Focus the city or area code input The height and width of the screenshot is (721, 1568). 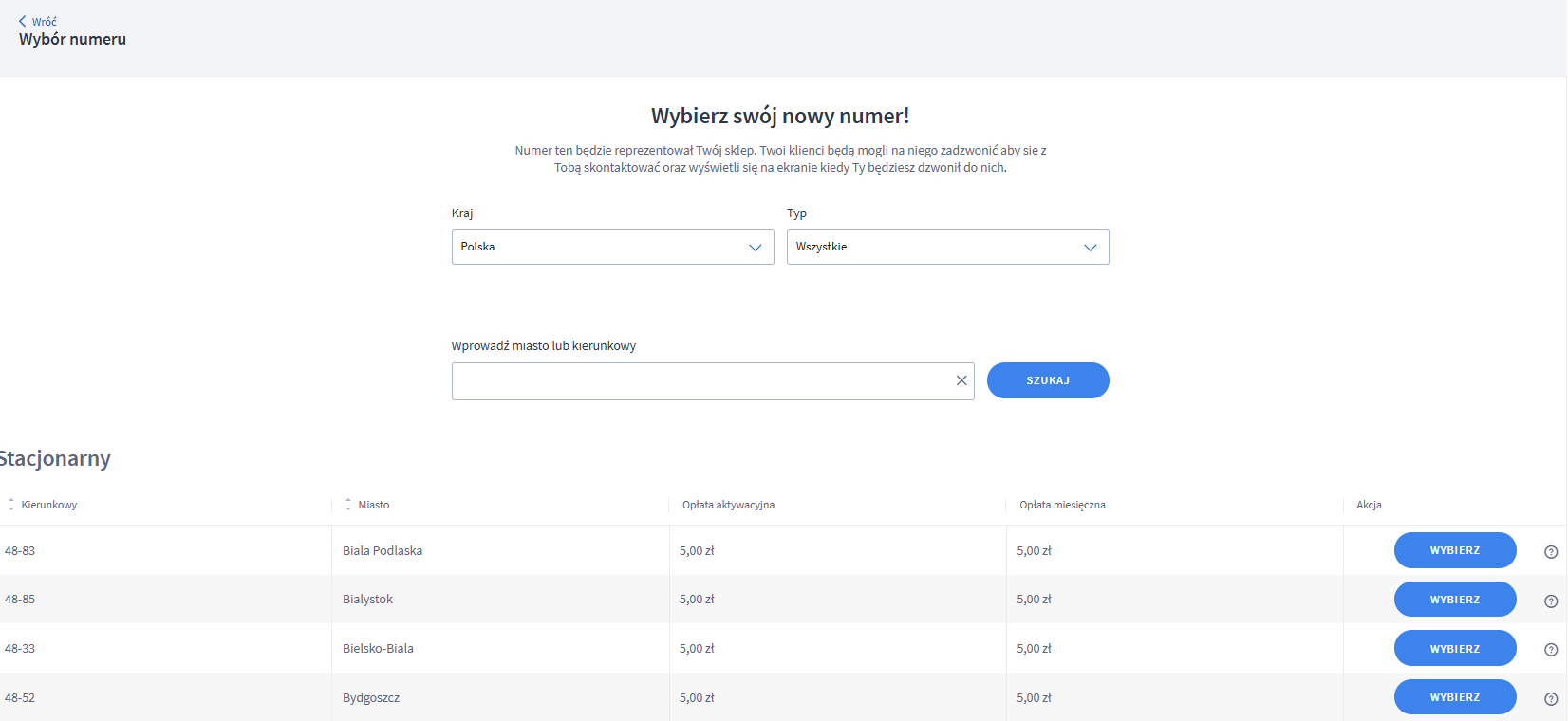coord(702,381)
